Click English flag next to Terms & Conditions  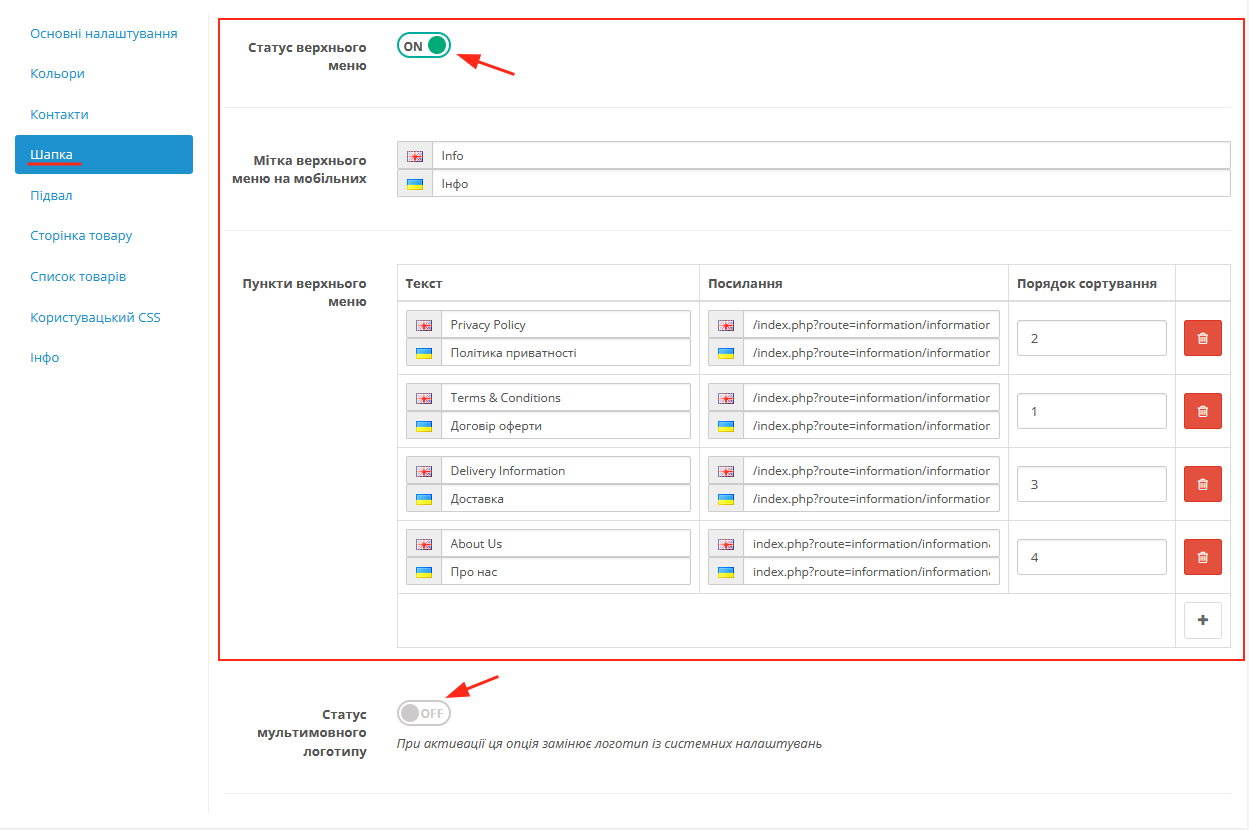point(424,398)
